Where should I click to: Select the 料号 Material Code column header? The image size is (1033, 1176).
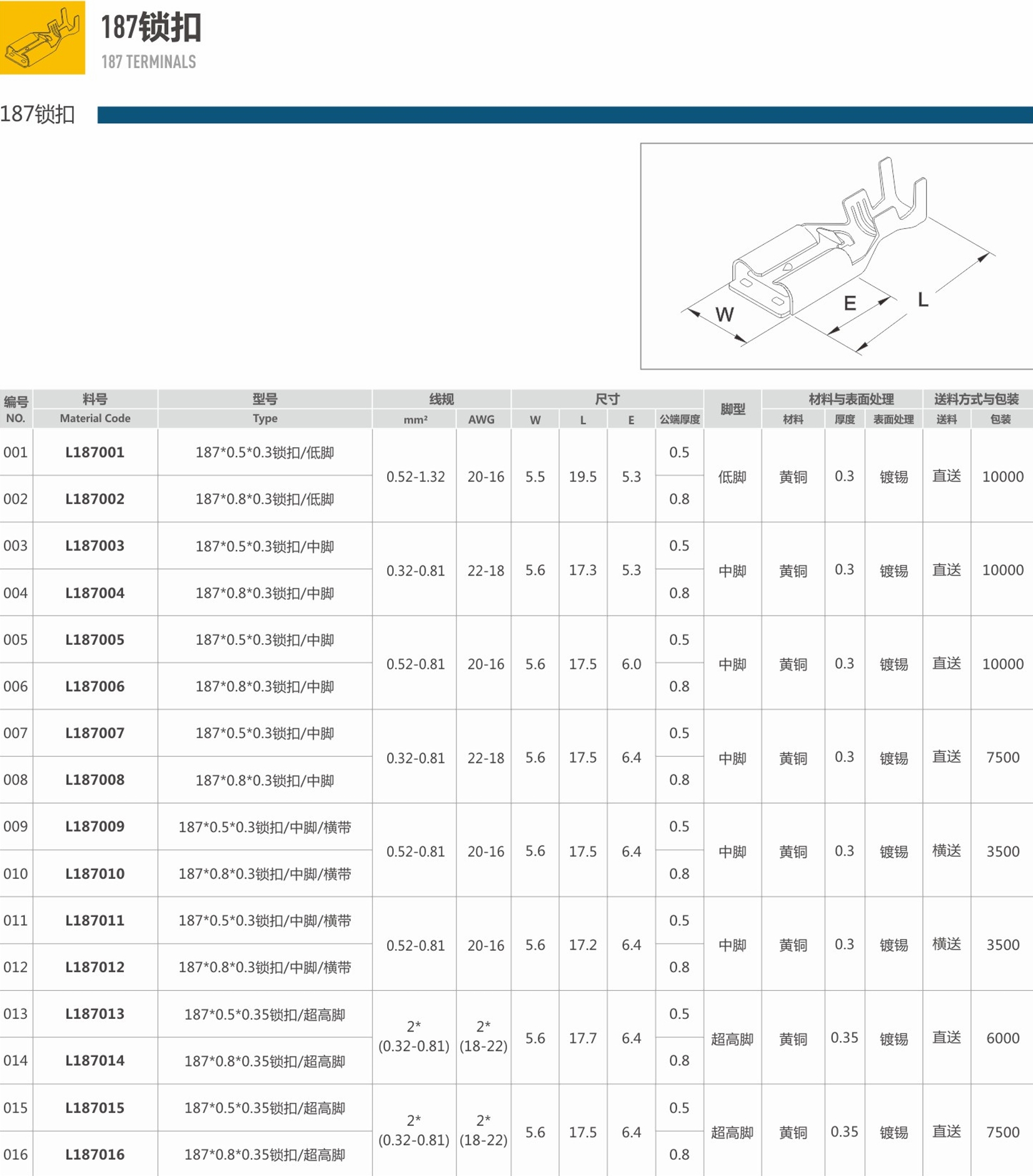point(95,408)
